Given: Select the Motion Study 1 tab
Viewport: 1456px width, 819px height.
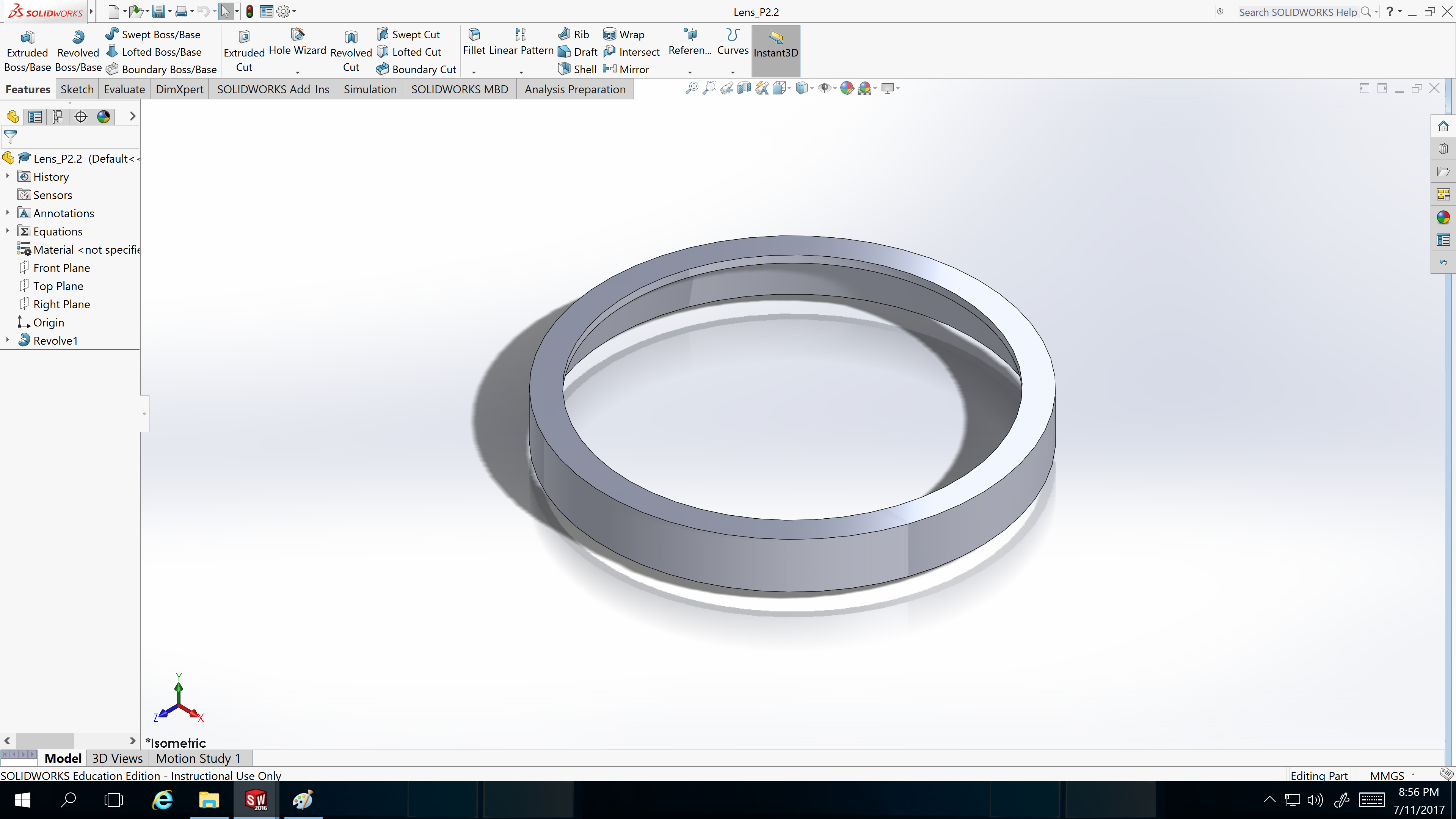Looking at the screenshot, I should 197,758.
